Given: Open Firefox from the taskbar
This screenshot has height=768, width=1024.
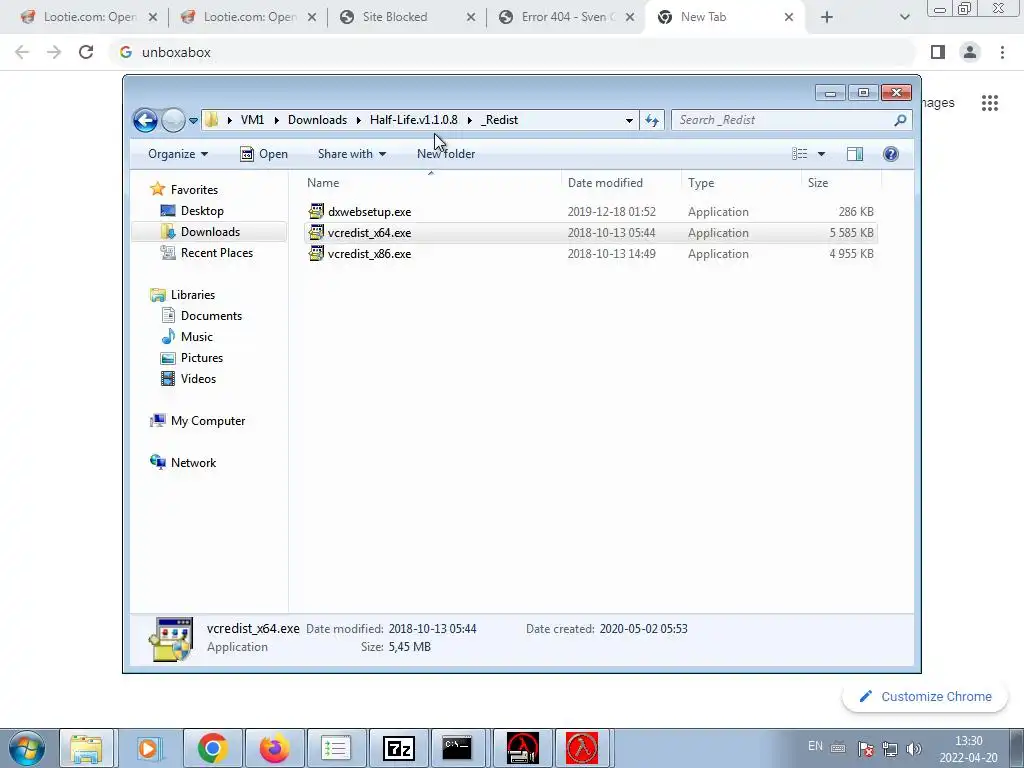Looking at the screenshot, I should coord(275,748).
